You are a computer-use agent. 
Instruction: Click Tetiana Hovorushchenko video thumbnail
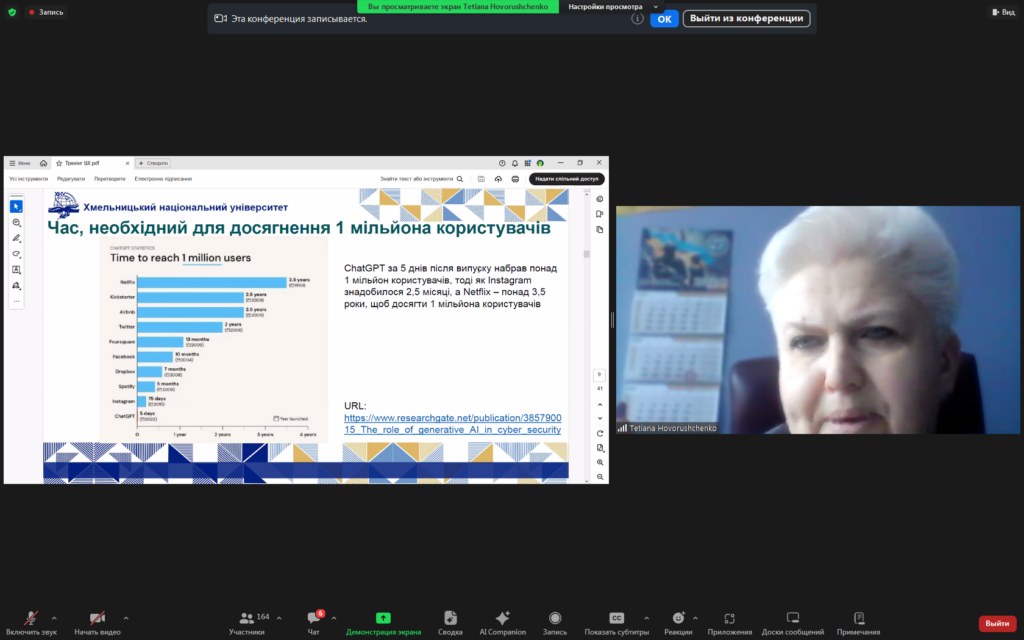tap(817, 320)
